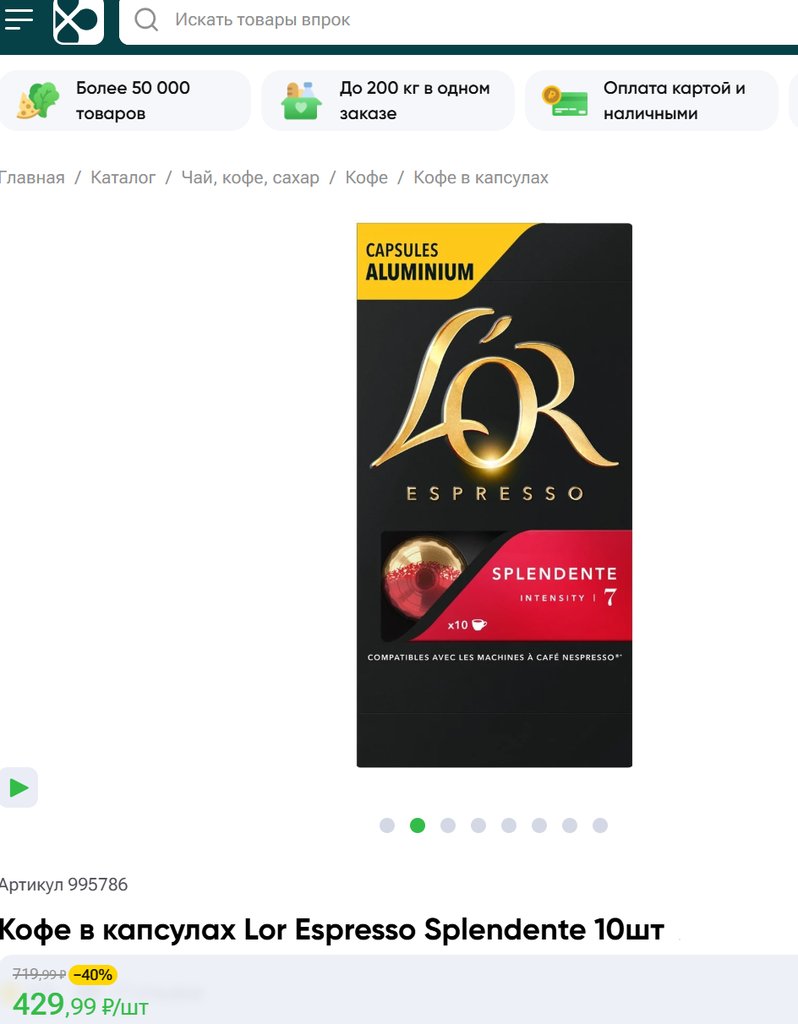Image resolution: width=798 pixels, height=1024 pixels.
Task: Click 'Оплата картой и наличными' banner
Action: point(652,101)
